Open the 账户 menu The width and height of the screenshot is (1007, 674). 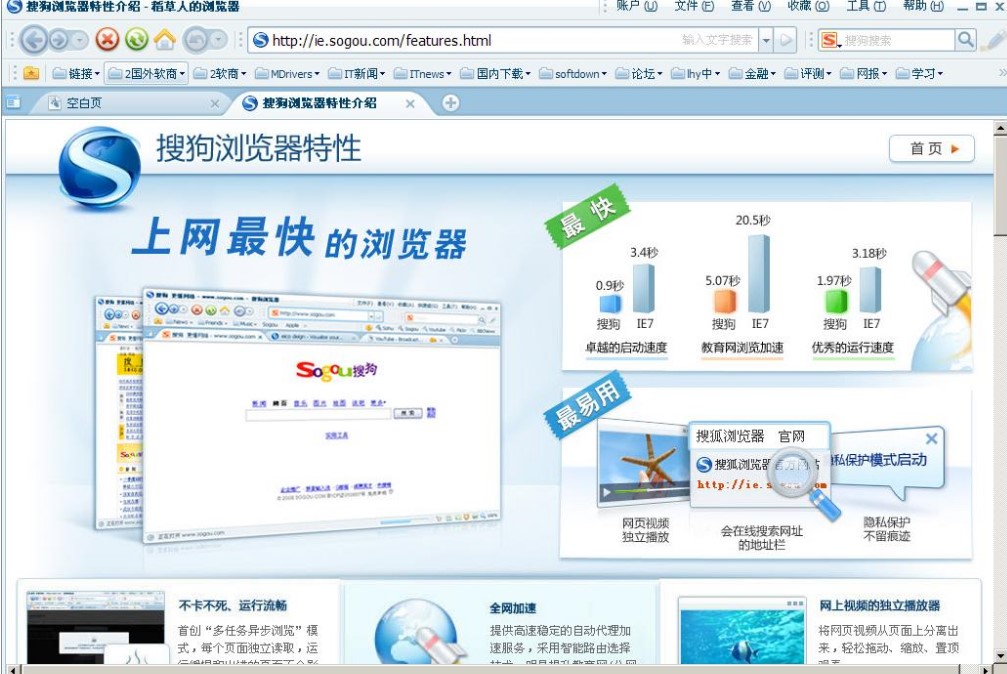point(636,6)
